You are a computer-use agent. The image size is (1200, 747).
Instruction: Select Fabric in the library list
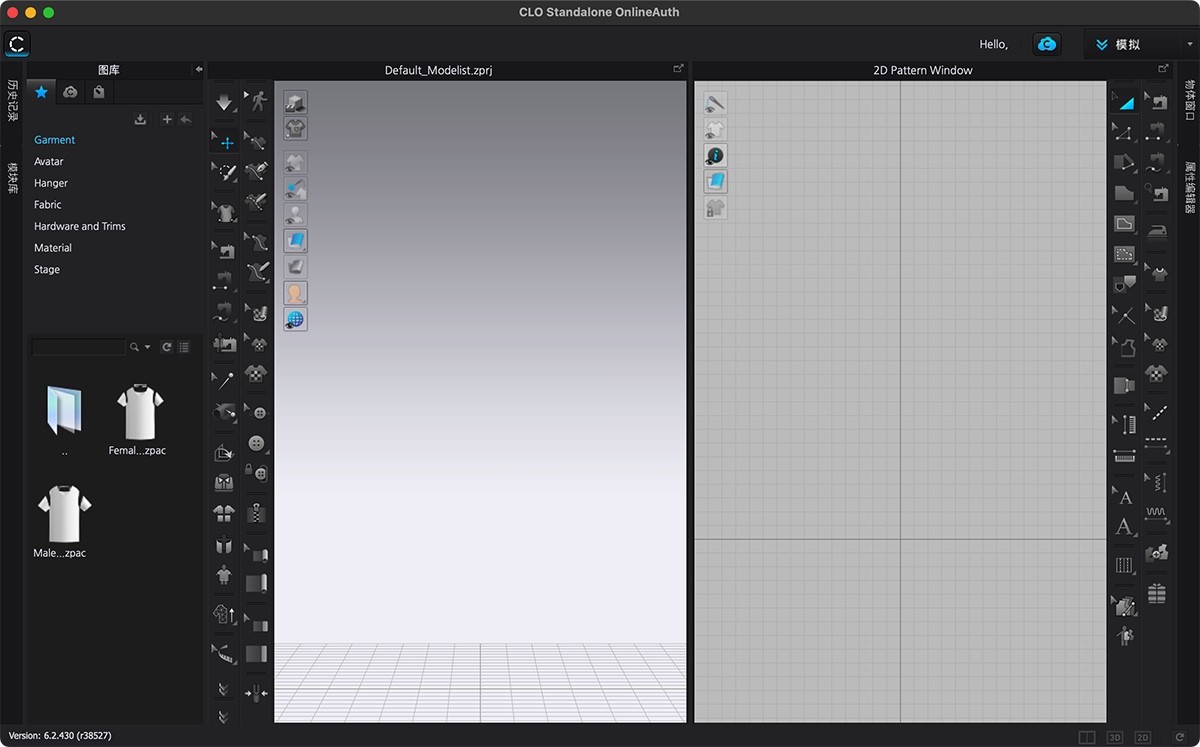point(47,204)
